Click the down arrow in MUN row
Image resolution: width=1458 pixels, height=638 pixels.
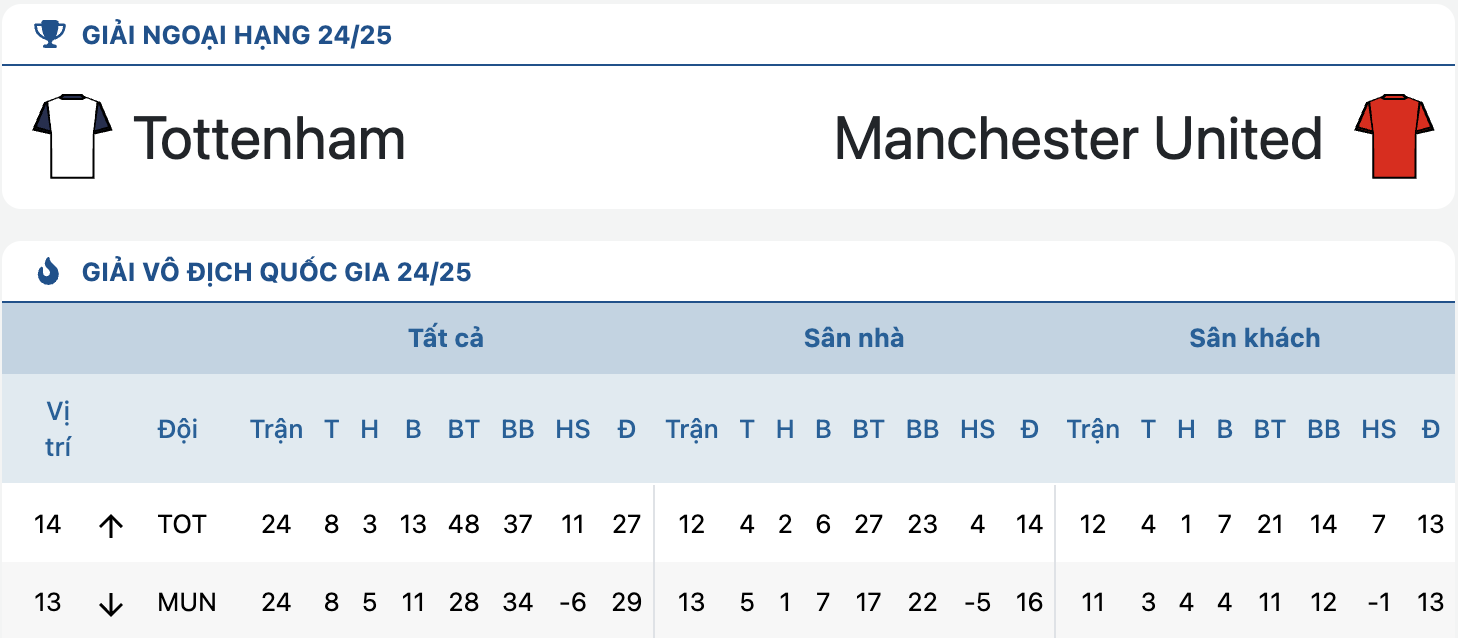point(110,604)
